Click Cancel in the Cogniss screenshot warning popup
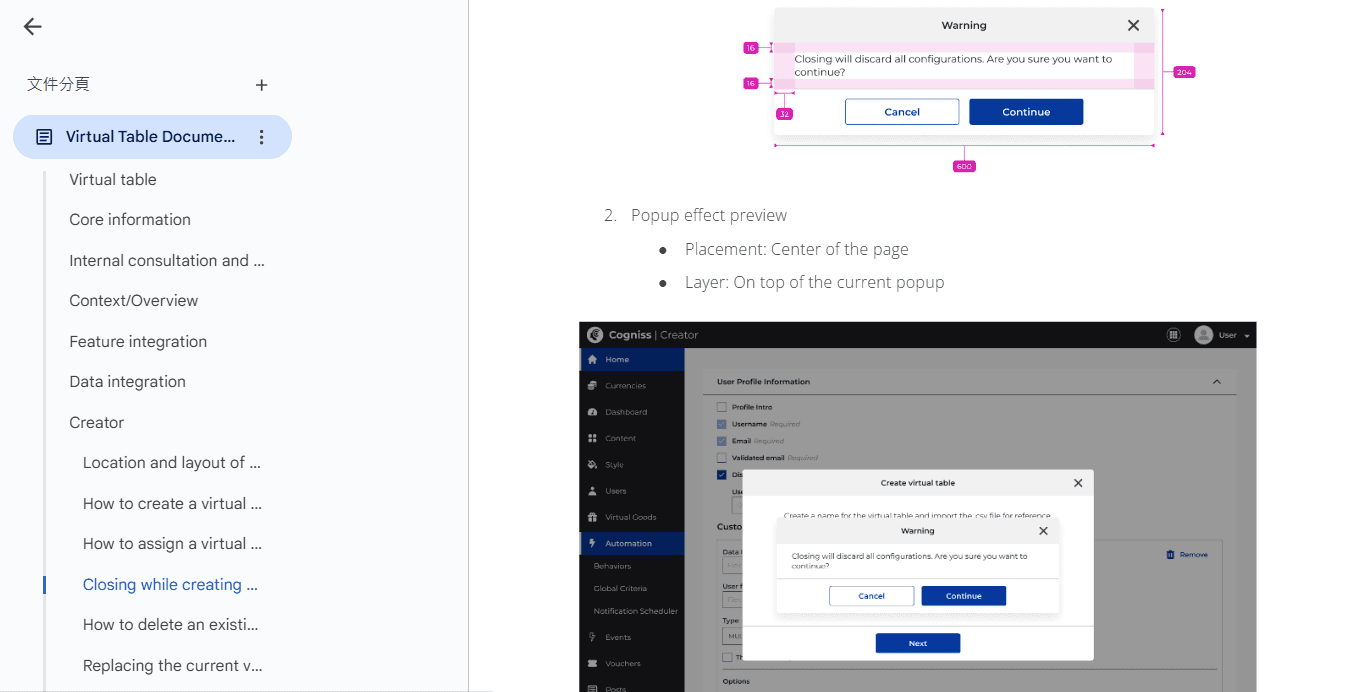The width and height of the screenshot is (1355, 692). pyautogui.click(x=871, y=596)
